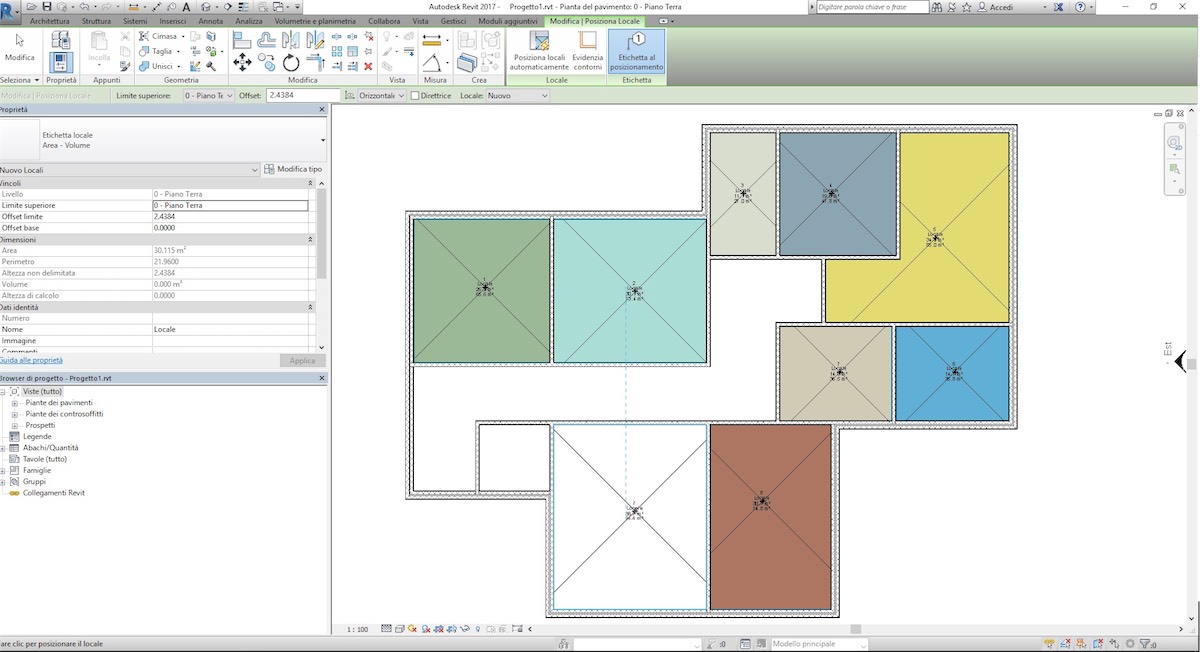This screenshot has height=652, width=1200.
Task: Enable the Direttrice checkbox
Action: tap(417, 95)
